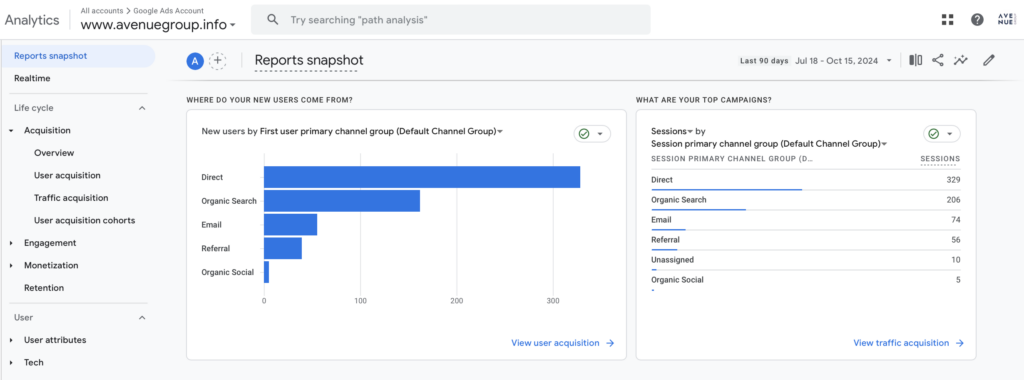Open the Insights sparkline icon
The image size is (1024, 380).
point(960,61)
